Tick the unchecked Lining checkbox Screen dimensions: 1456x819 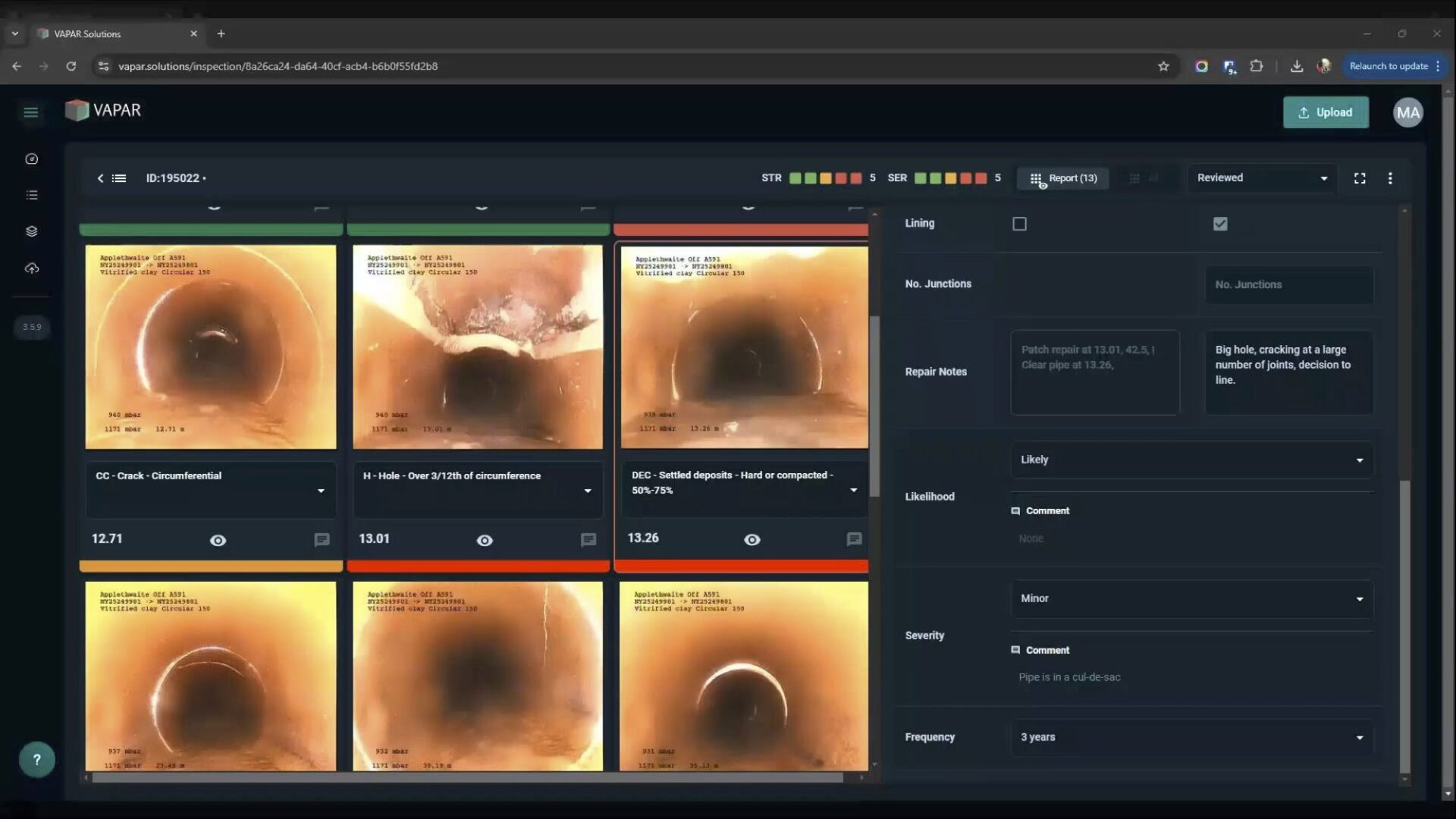(1019, 224)
